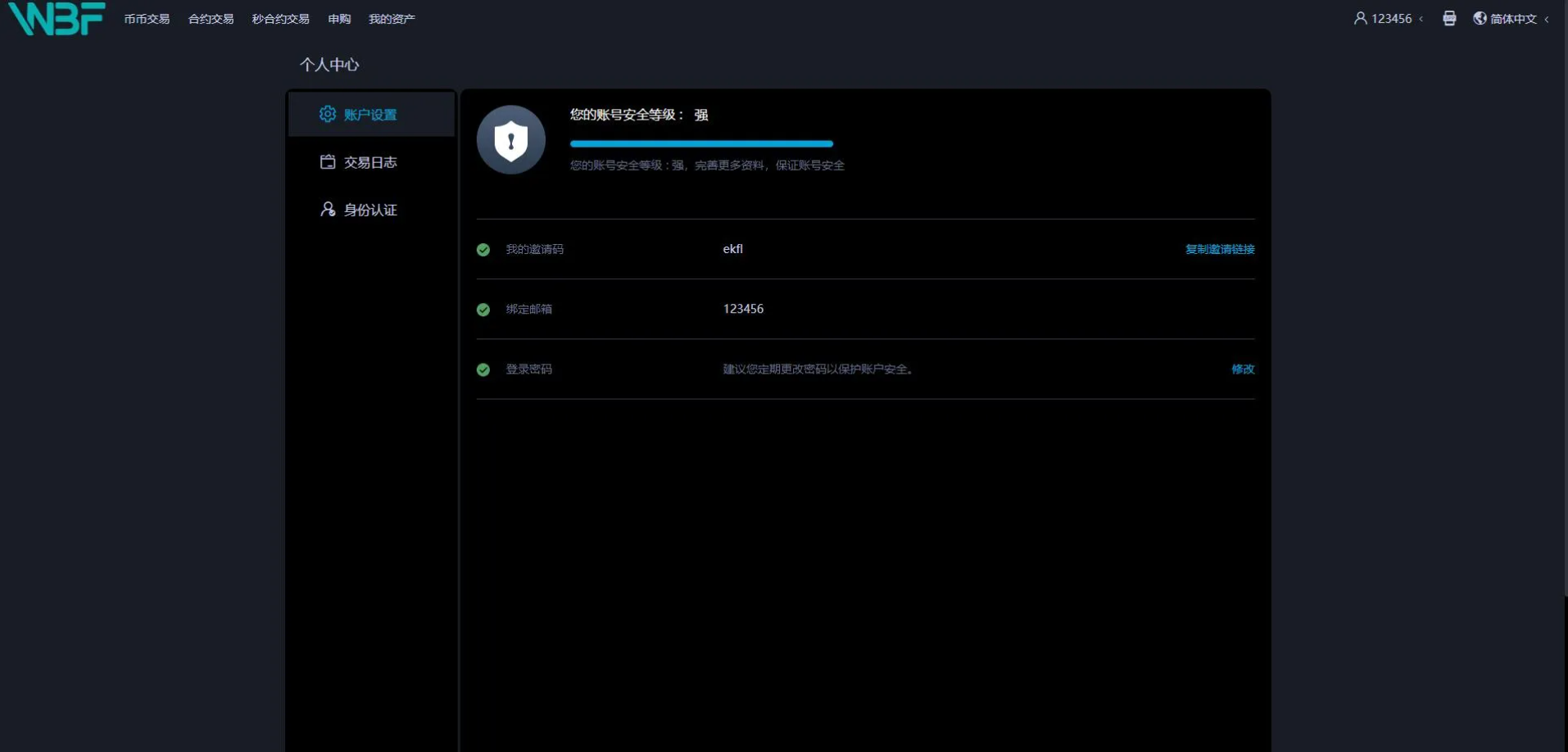
Task: Click 修改 to change login password
Action: [x=1243, y=369]
